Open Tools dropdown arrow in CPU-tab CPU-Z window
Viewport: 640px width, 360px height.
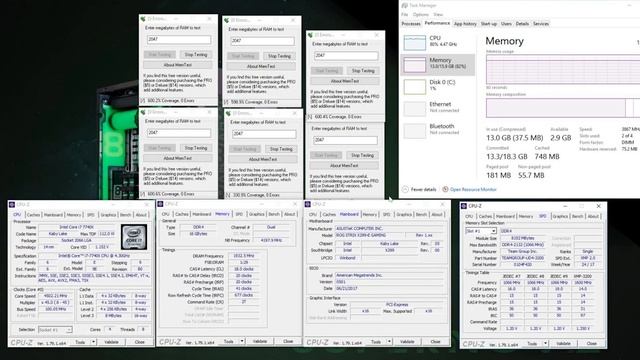point(93,342)
